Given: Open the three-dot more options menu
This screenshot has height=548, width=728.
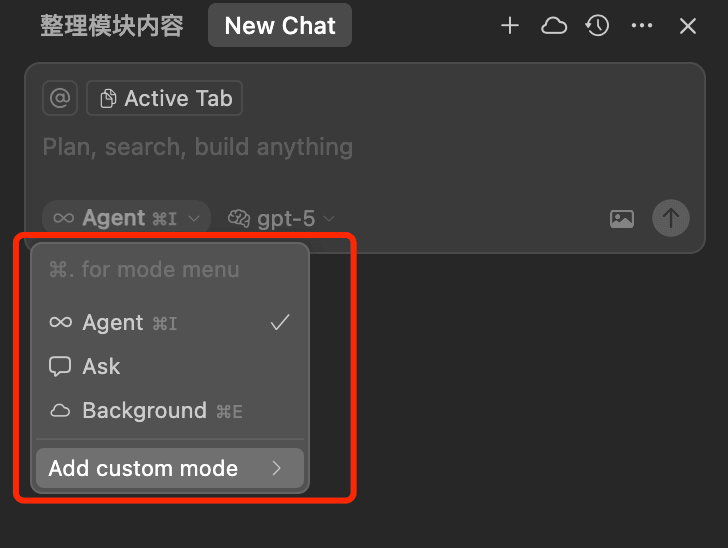Looking at the screenshot, I should click(642, 26).
